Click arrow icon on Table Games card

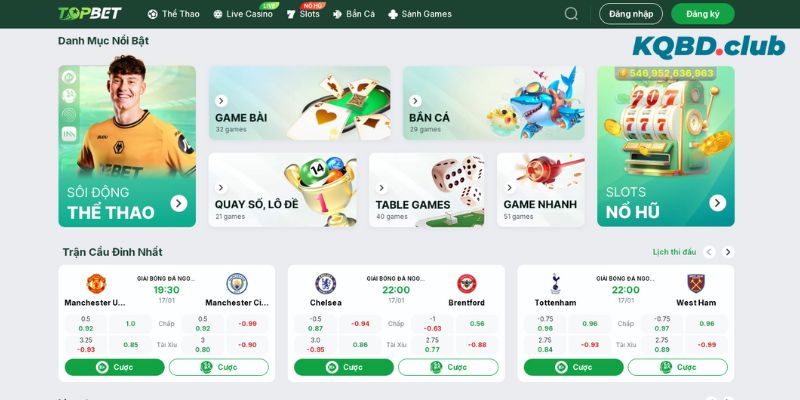[382, 188]
